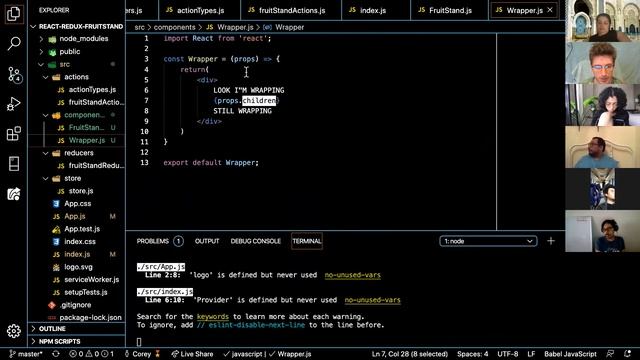Close the Wrapper.js editor tab

pyautogui.click(x=550, y=10)
